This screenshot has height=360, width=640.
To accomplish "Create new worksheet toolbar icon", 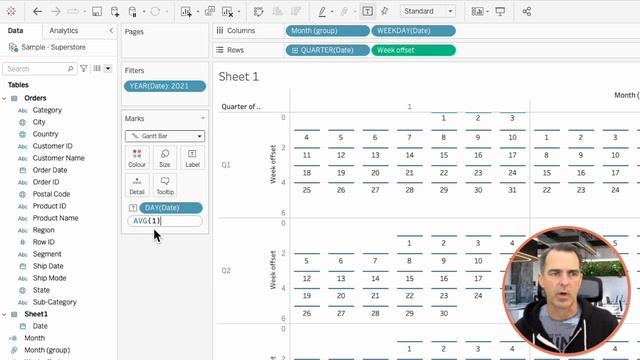I will pos(186,11).
